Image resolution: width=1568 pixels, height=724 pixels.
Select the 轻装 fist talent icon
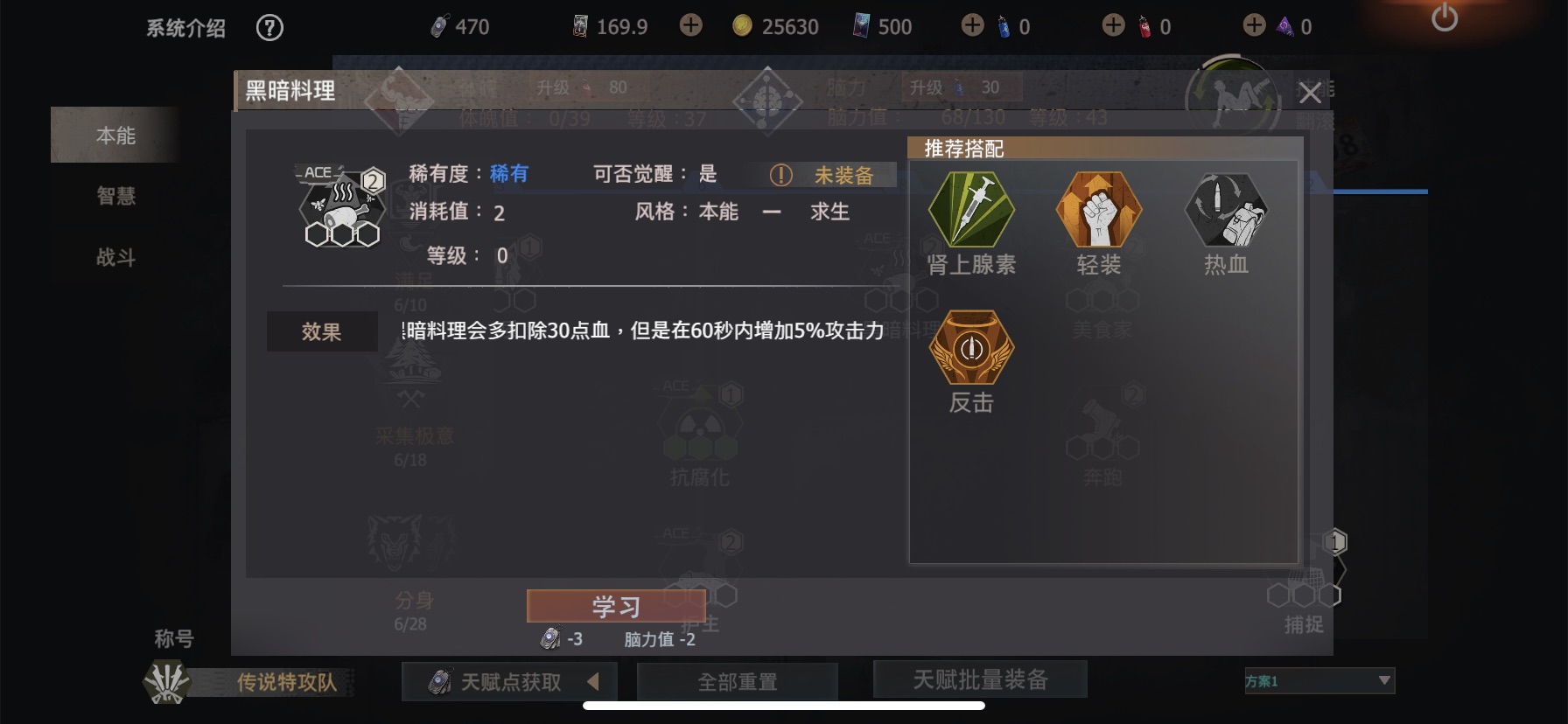point(1098,210)
